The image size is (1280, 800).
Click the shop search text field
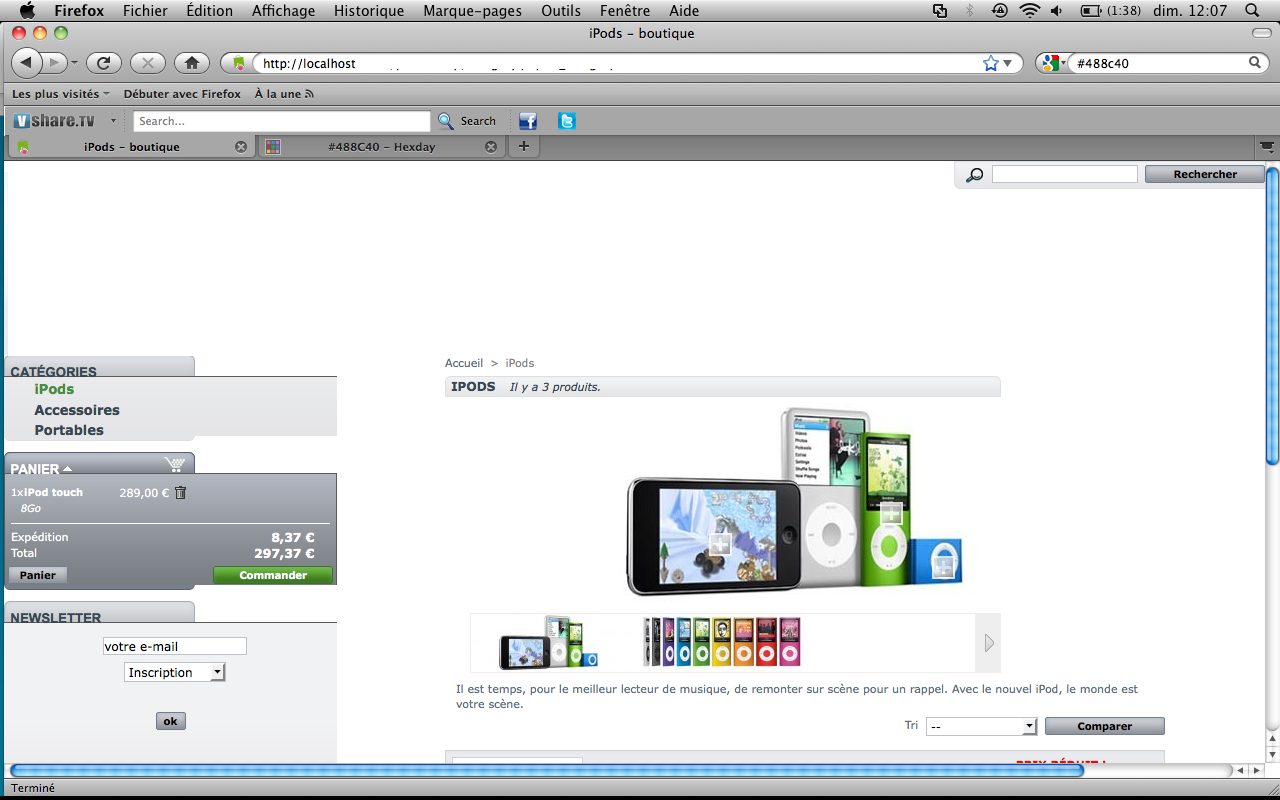pos(1065,174)
